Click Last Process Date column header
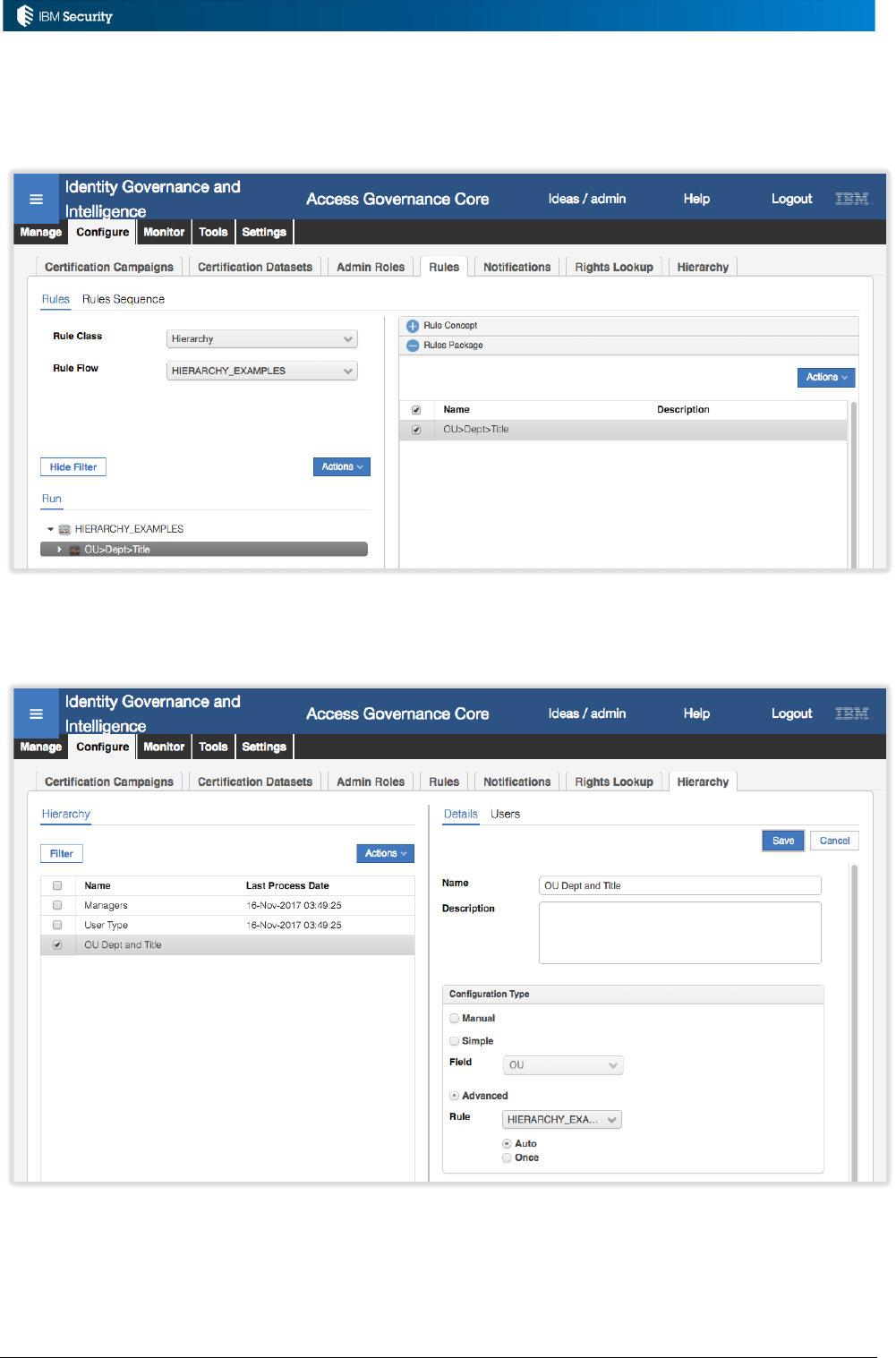Viewport: 896px width, 1358px height. click(x=287, y=885)
